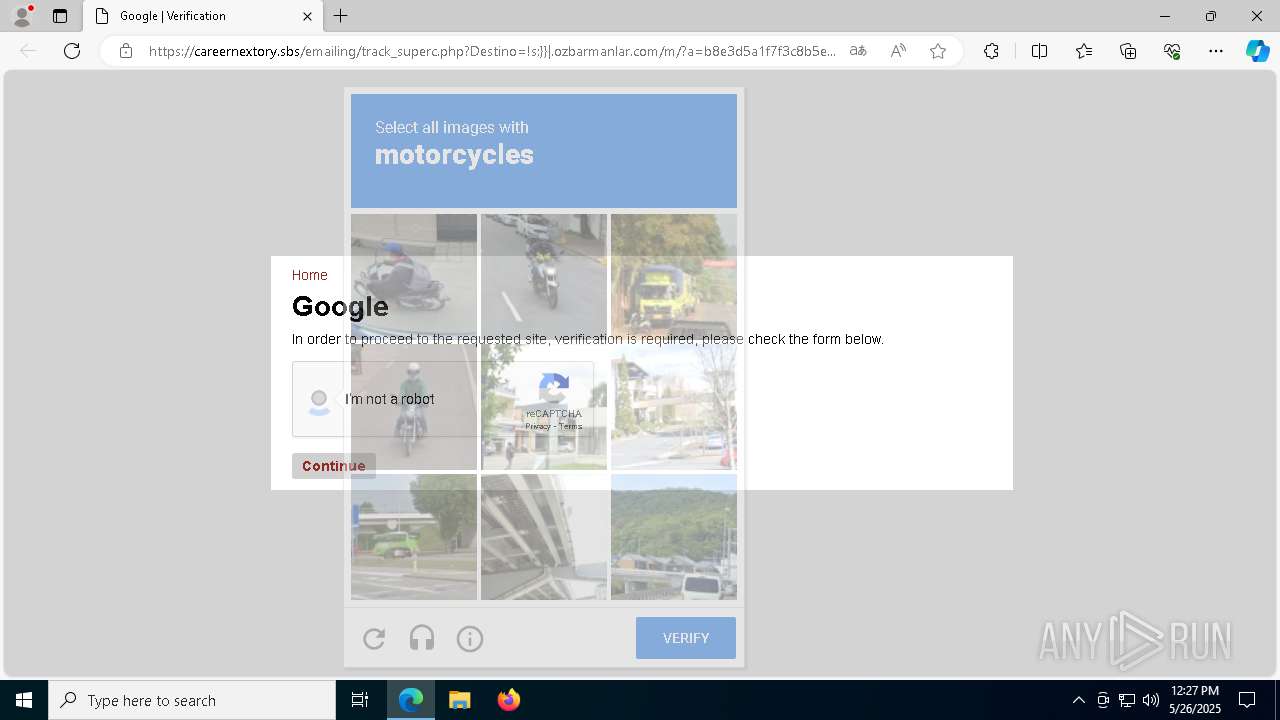Open the notification center

(1247, 700)
